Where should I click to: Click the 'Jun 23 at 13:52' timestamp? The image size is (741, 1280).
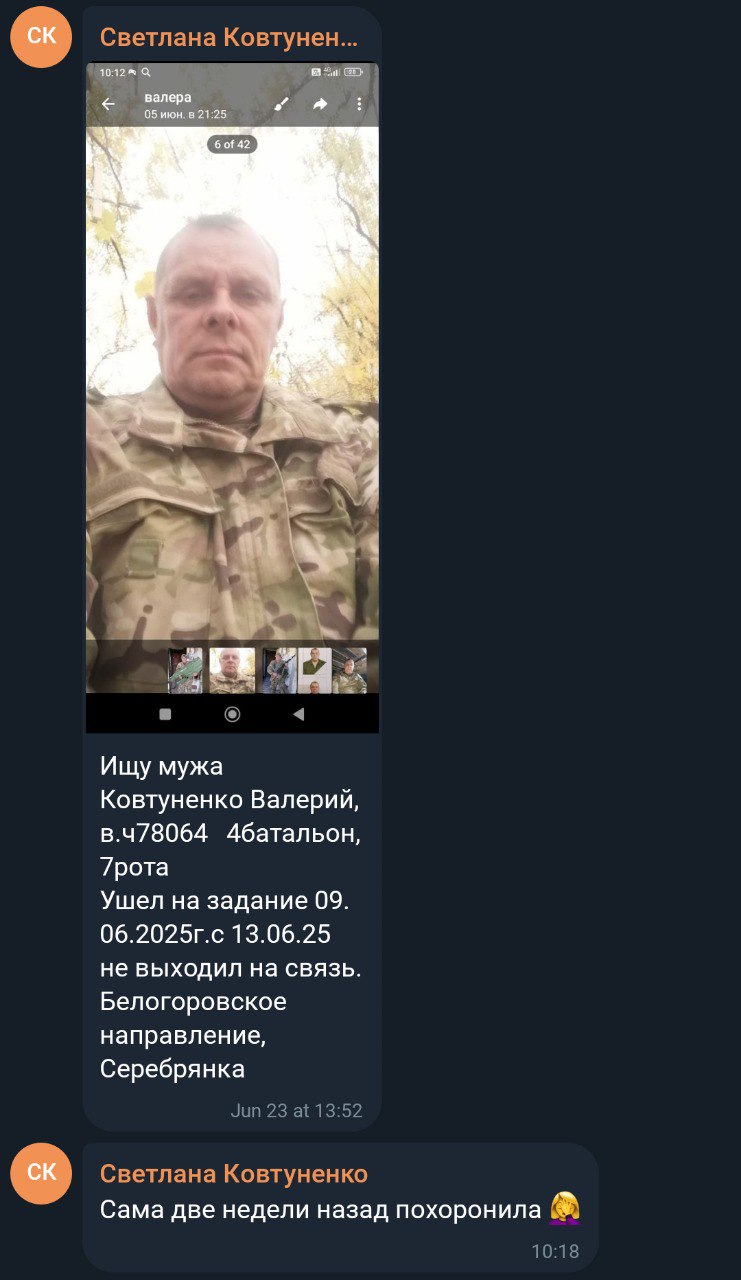296,1111
